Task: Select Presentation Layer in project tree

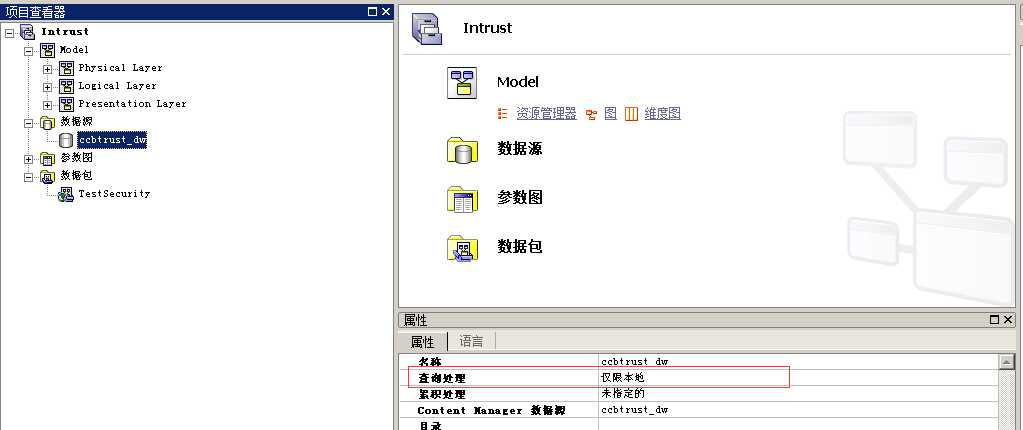Action: click(x=132, y=104)
